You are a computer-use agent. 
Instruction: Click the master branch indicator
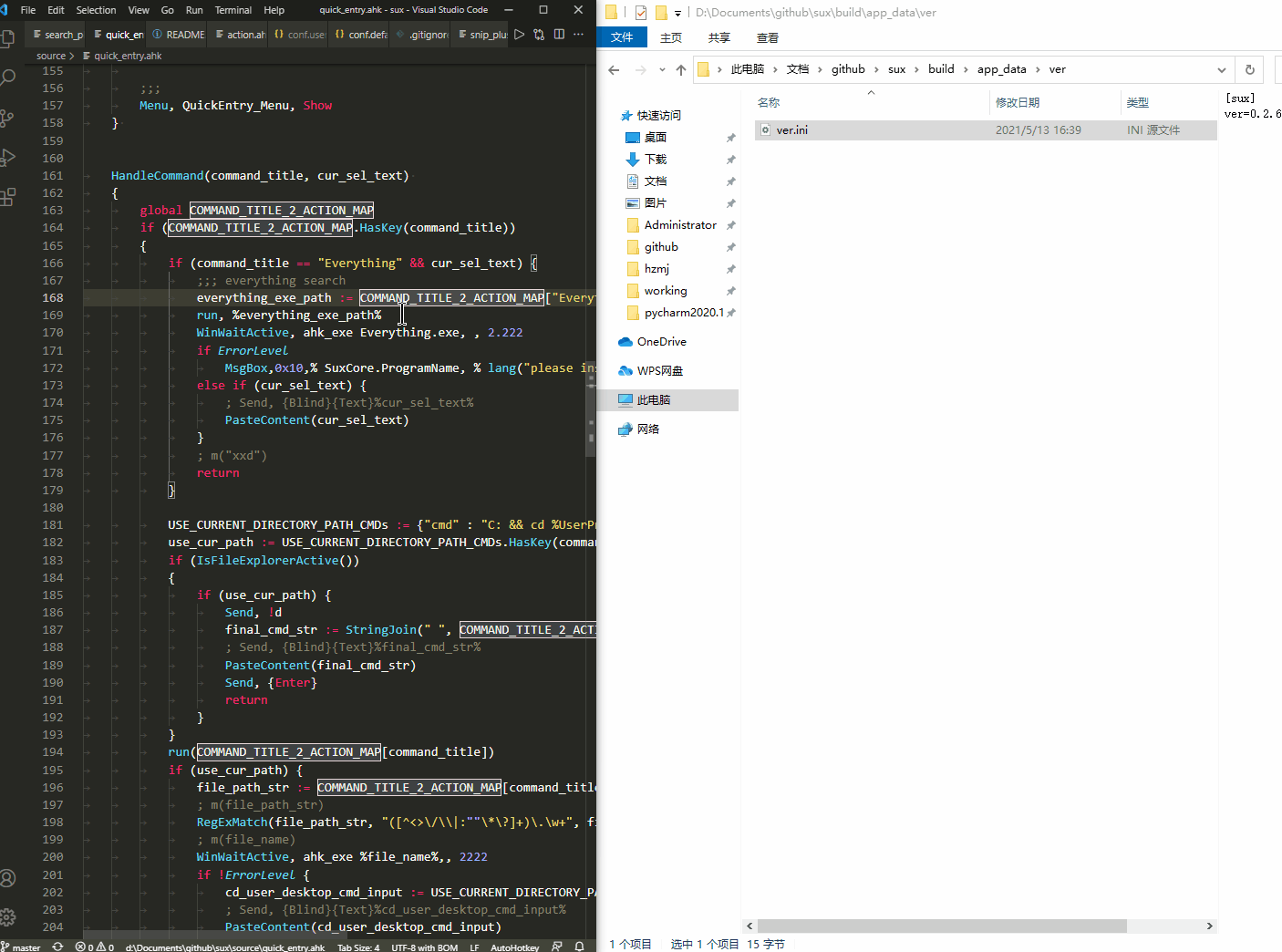tap(21, 947)
